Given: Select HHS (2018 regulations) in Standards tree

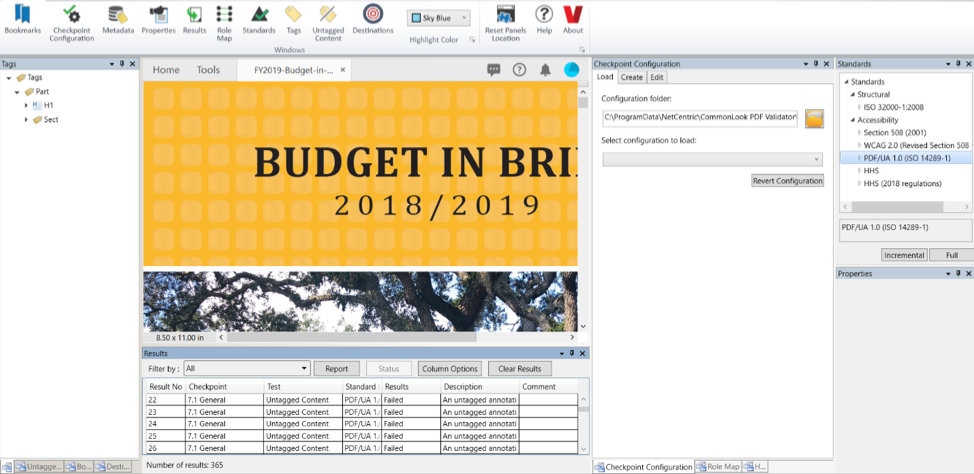Looking at the screenshot, I should (x=903, y=183).
